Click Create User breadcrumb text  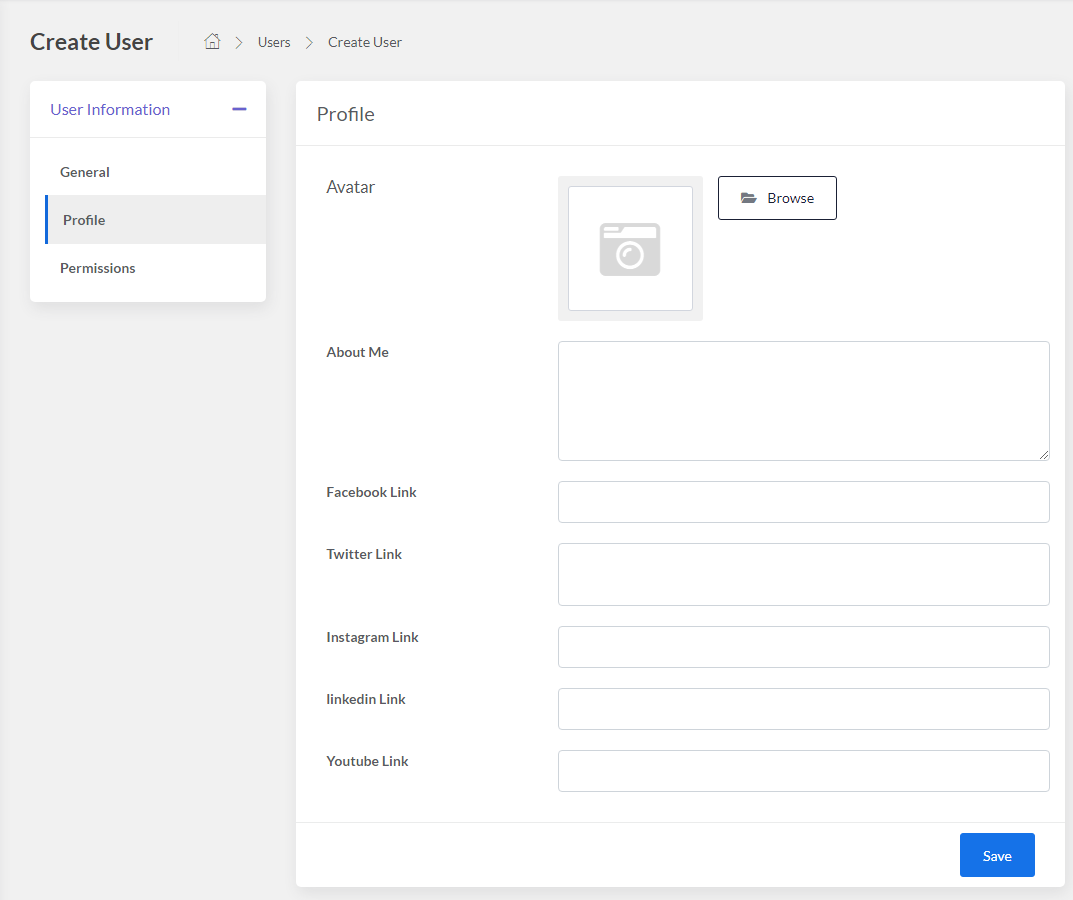(x=365, y=42)
